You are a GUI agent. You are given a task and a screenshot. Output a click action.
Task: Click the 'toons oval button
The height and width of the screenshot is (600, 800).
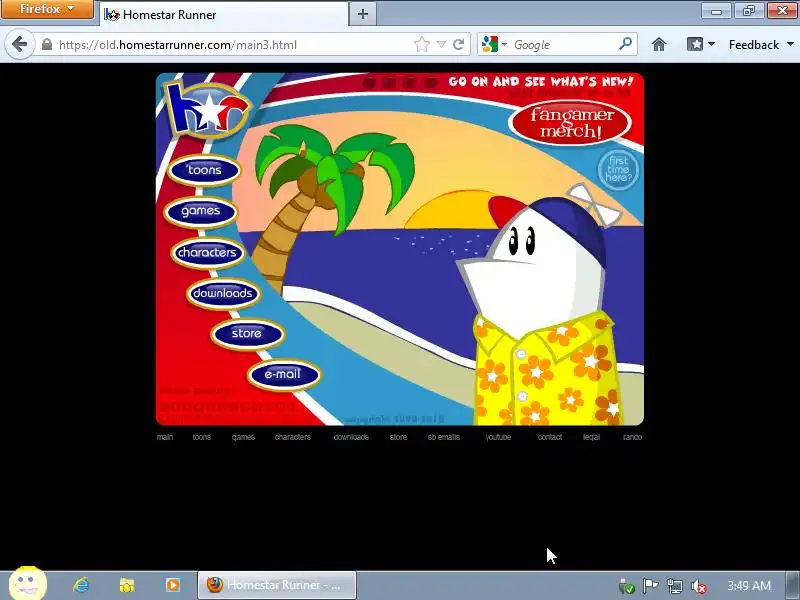204,170
